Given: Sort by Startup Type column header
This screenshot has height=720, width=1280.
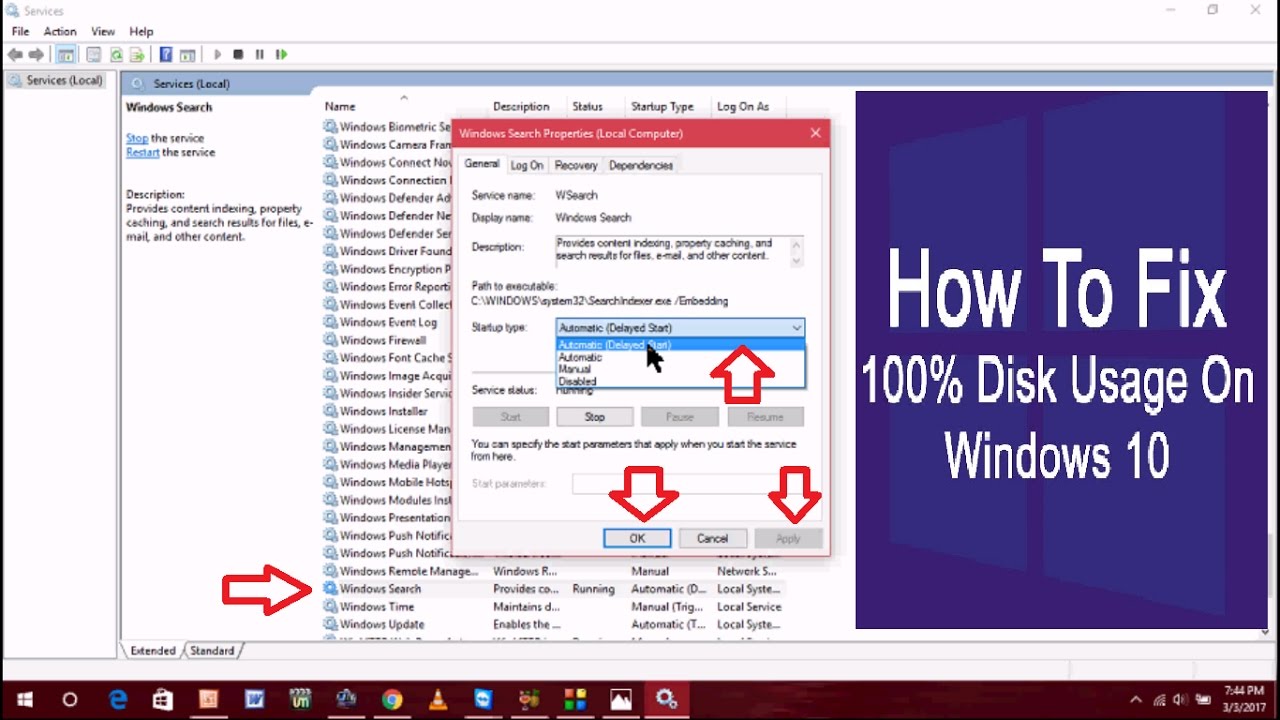Looking at the screenshot, I should click(662, 106).
